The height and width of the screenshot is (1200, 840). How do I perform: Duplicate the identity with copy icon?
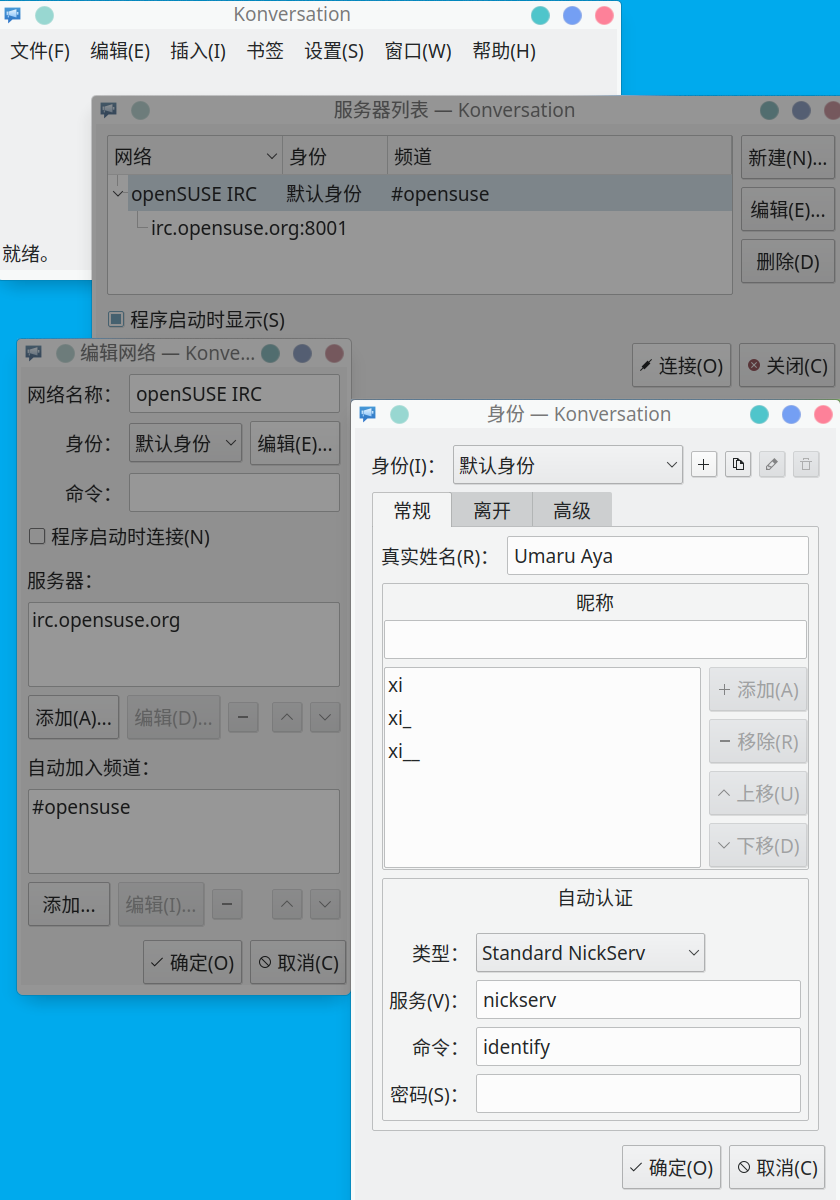pos(738,464)
